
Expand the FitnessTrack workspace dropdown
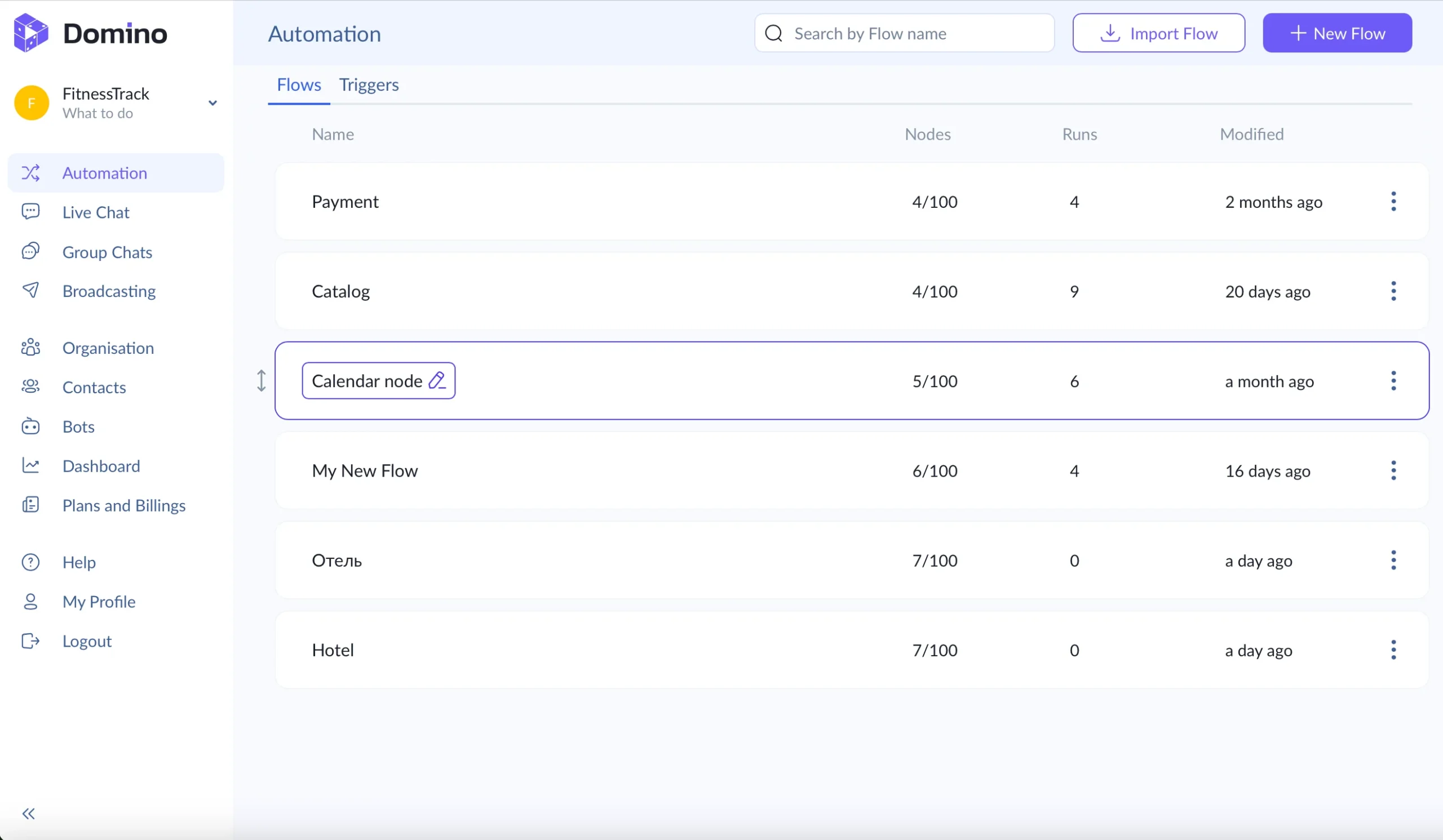[213, 103]
